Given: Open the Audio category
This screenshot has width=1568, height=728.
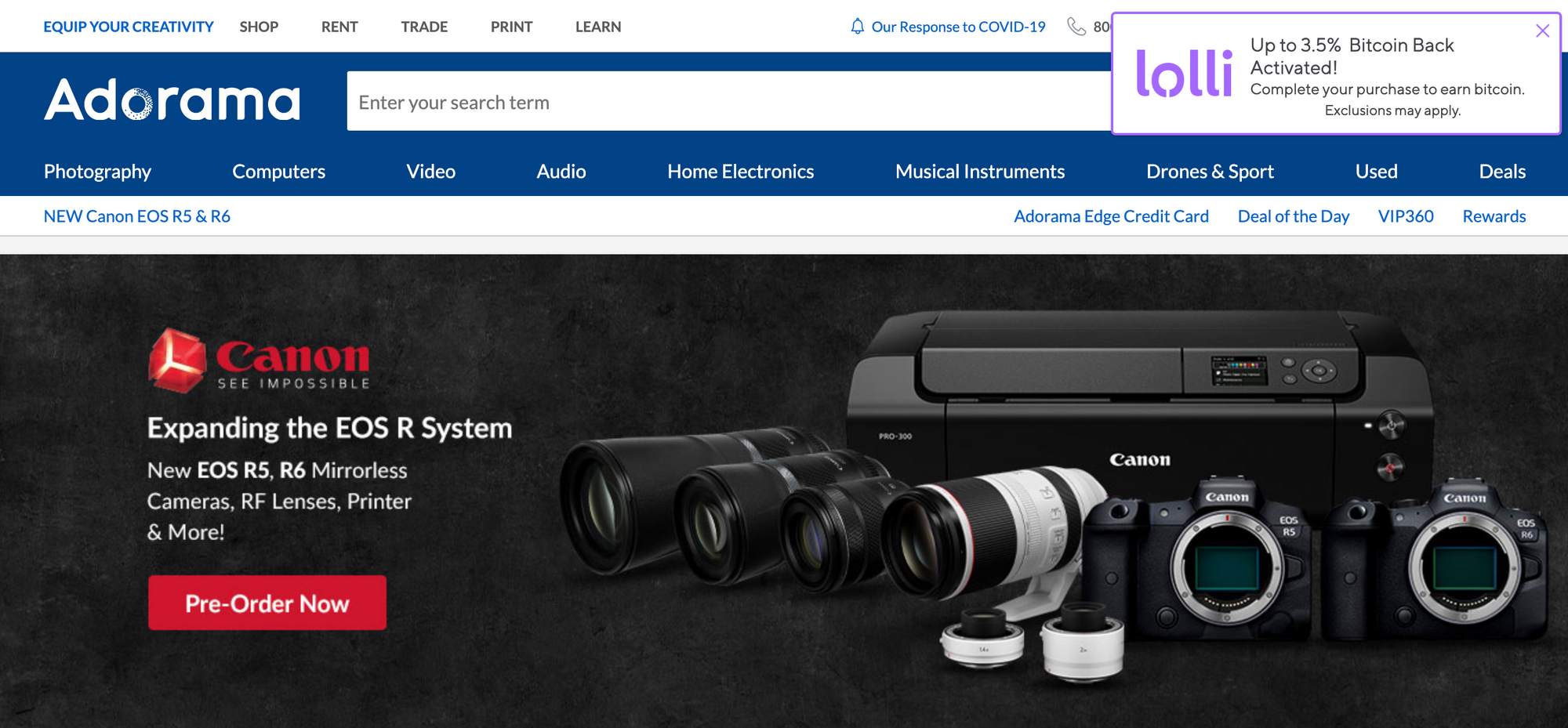Looking at the screenshot, I should coord(561,172).
